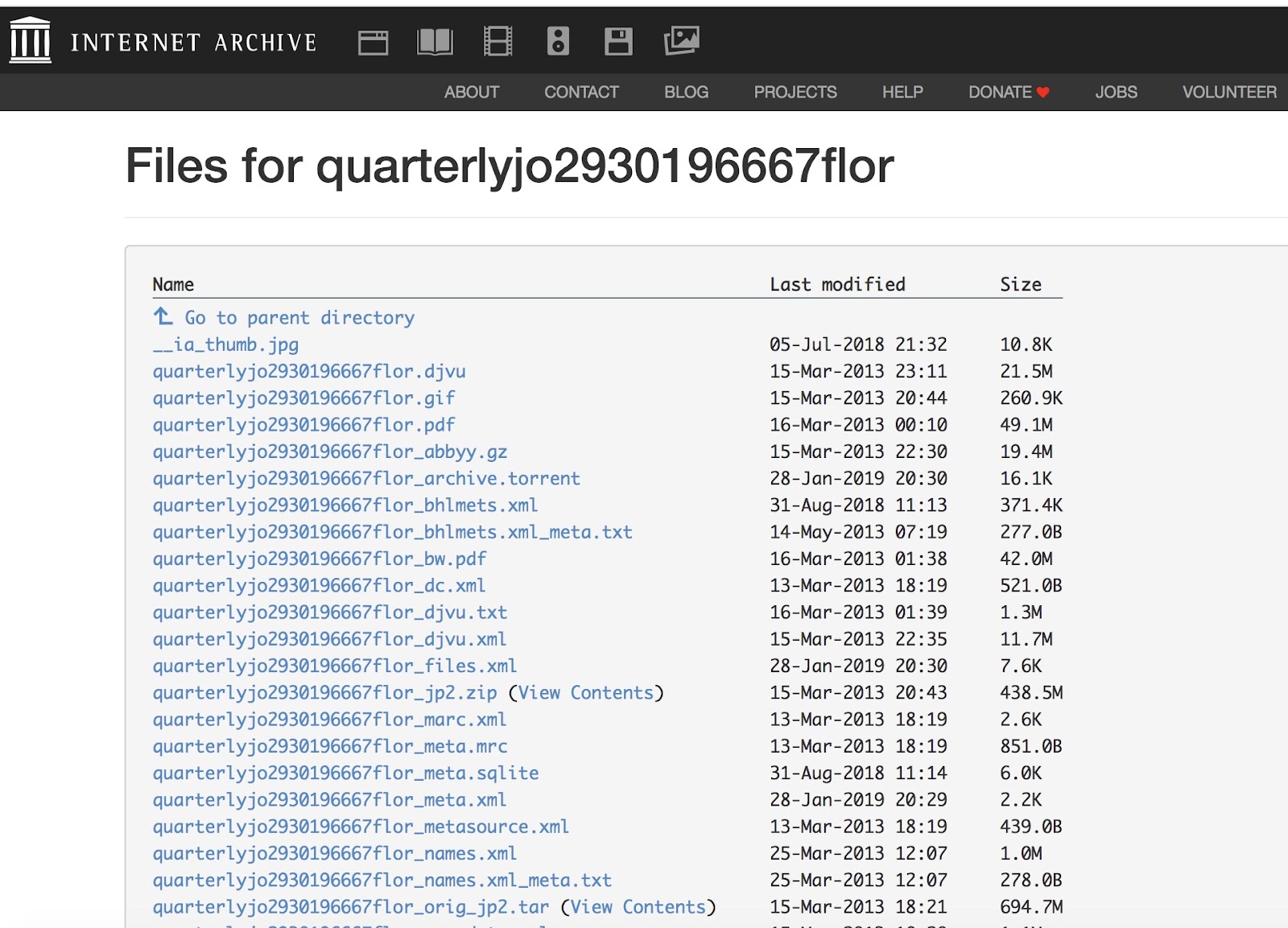Open quarterlyjo2930196667flor_meta.mrc
The width and height of the screenshot is (1288, 928).
pos(330,746)
